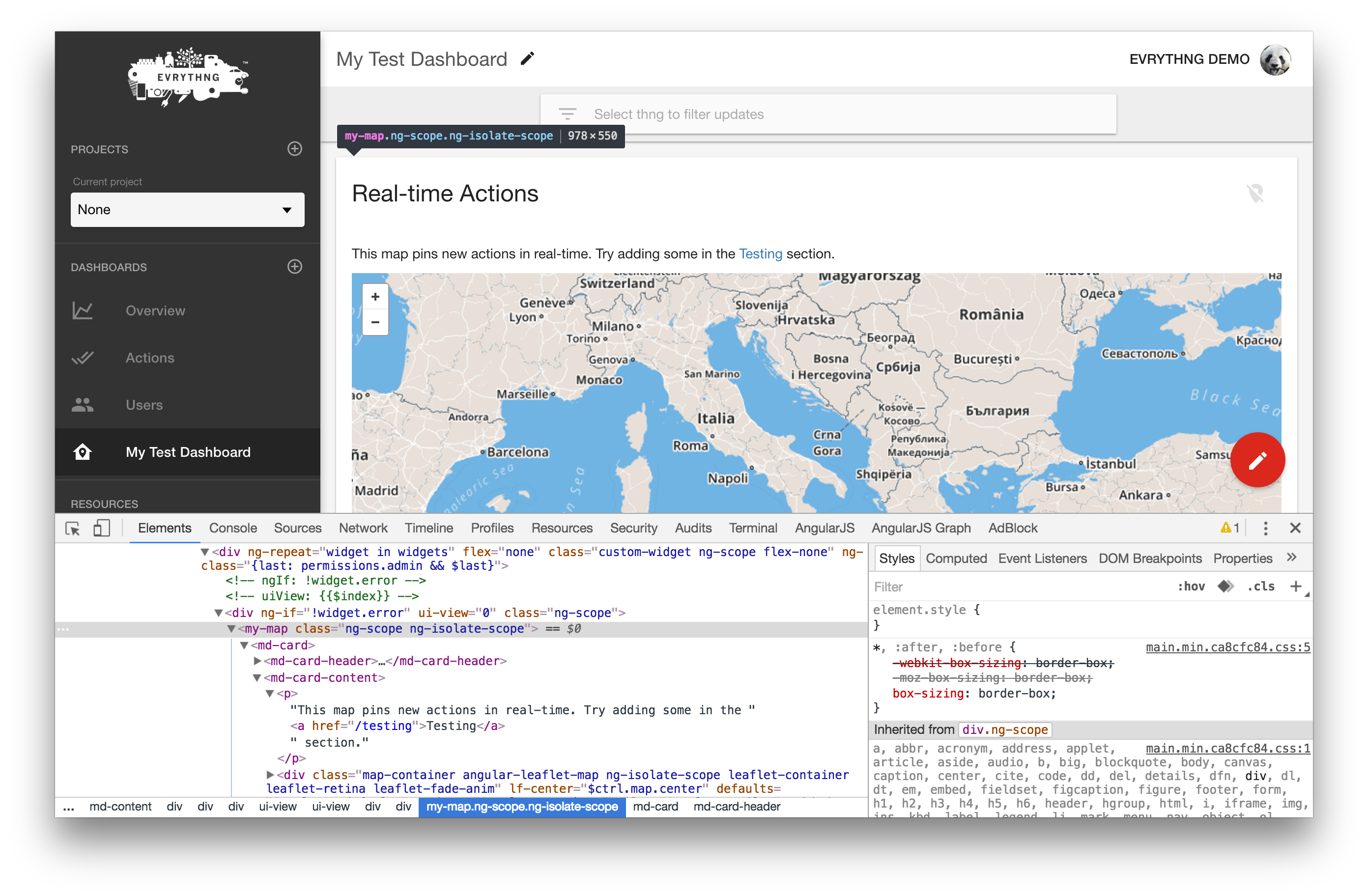
Task: Open the Users dashboard link
Action: click(x=143, y=405)
